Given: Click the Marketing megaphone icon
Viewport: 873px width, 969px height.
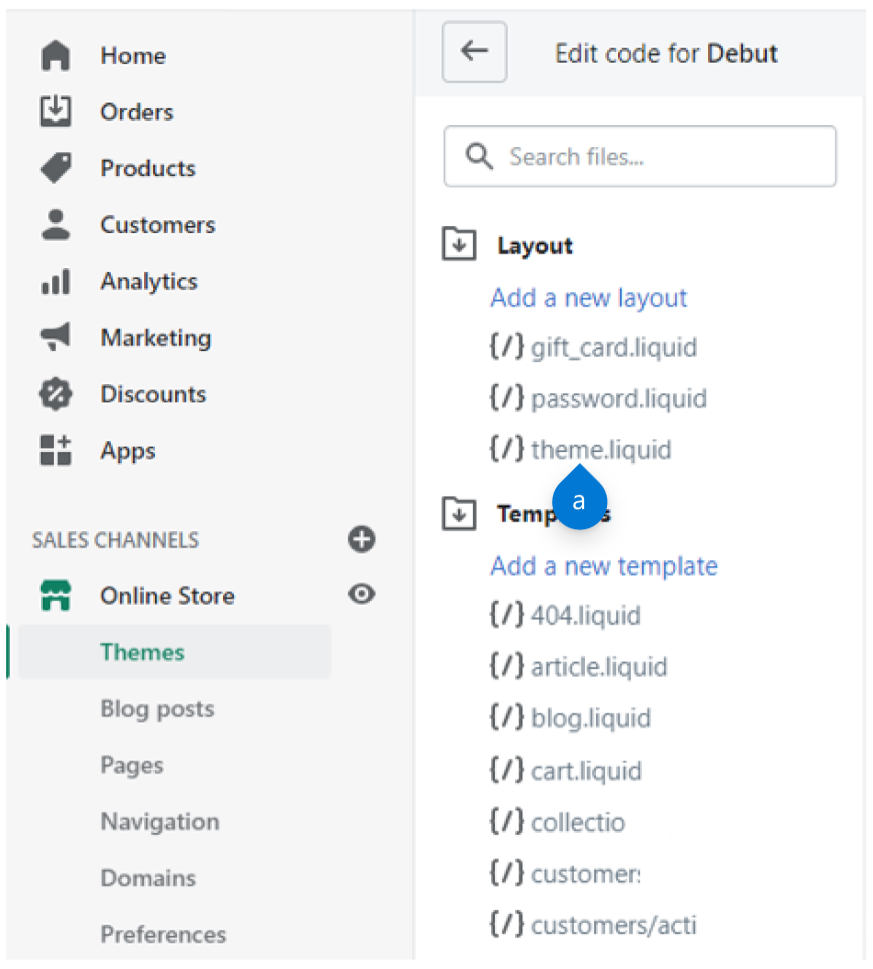Looking at the screenshot, I should point(56,337).
